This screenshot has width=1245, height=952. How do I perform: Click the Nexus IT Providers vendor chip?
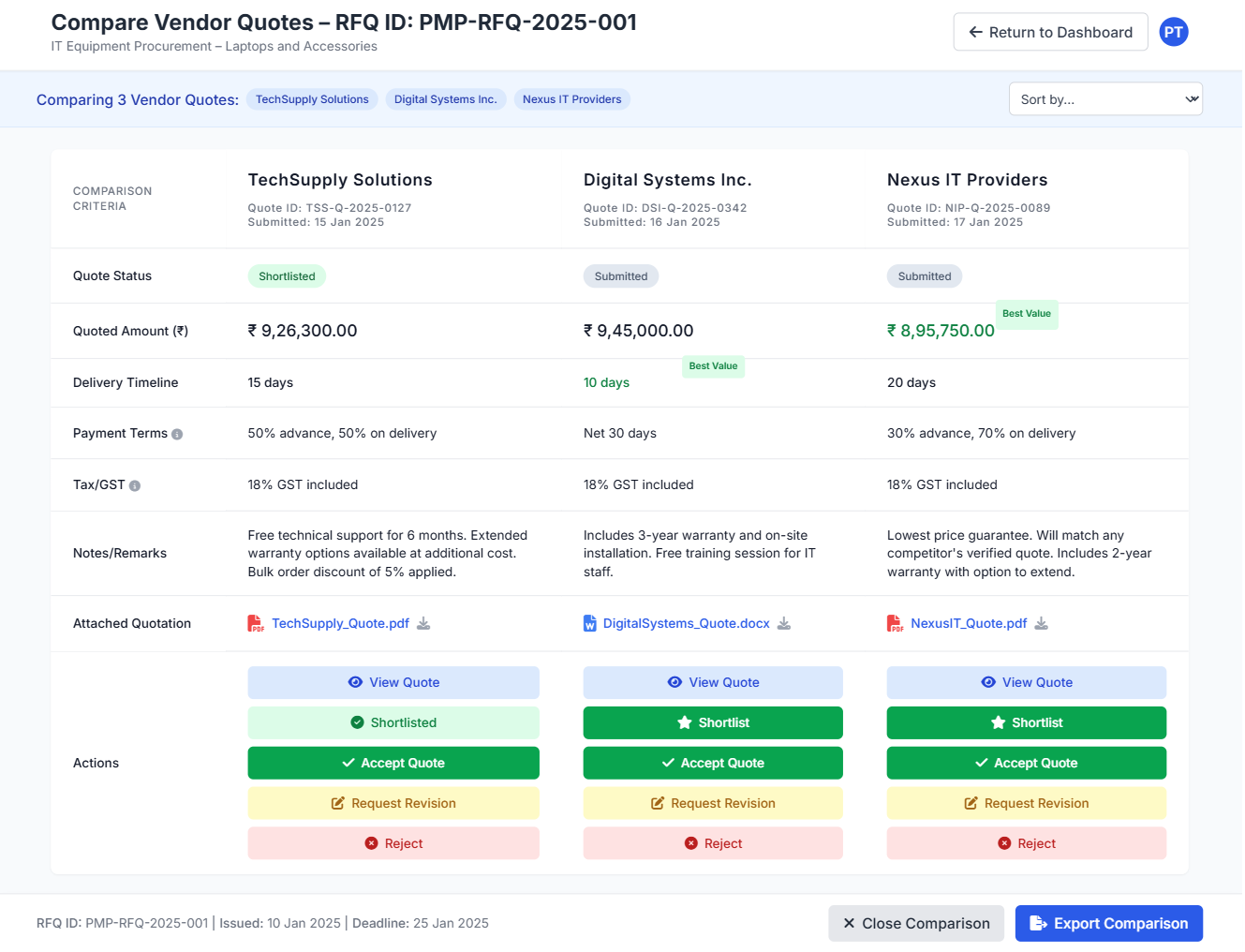click(572, 99)
